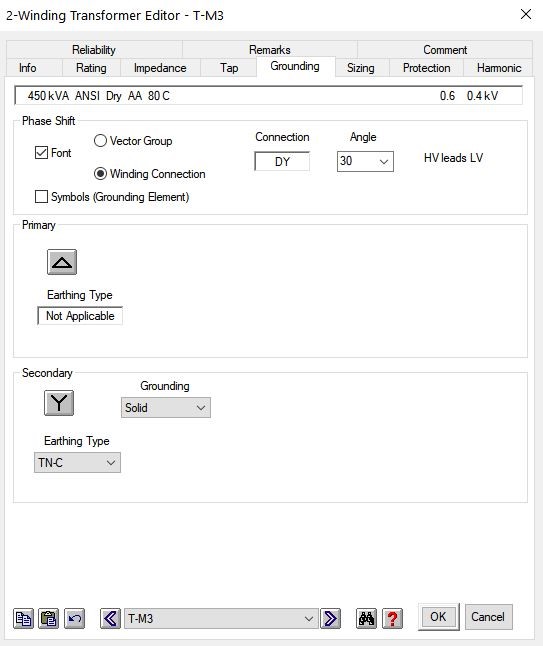
Task: Open the Sizing tab
Action: point(361,68)
